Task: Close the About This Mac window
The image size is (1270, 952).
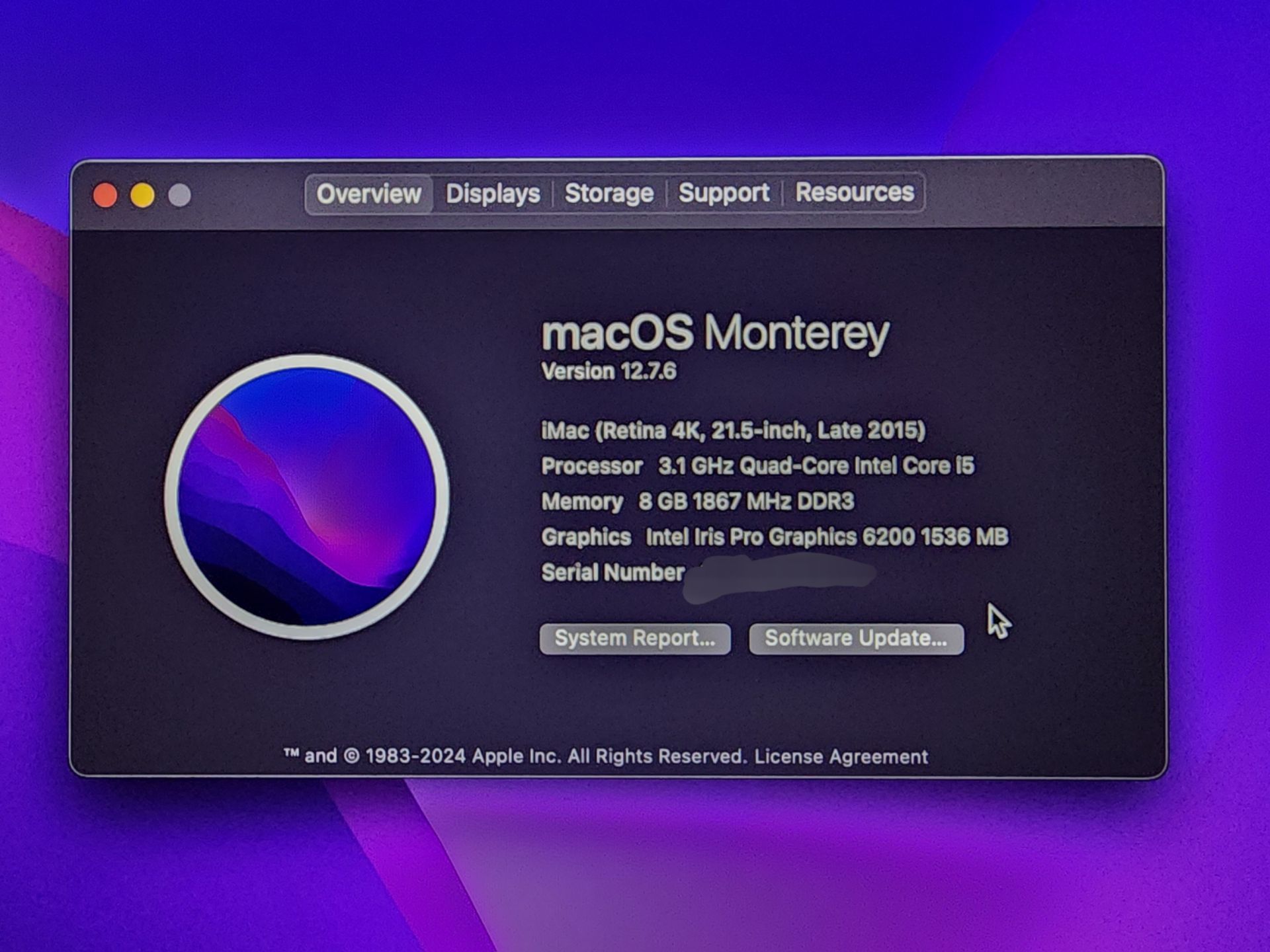Action: pyautogui.click(x=105, y=196)
